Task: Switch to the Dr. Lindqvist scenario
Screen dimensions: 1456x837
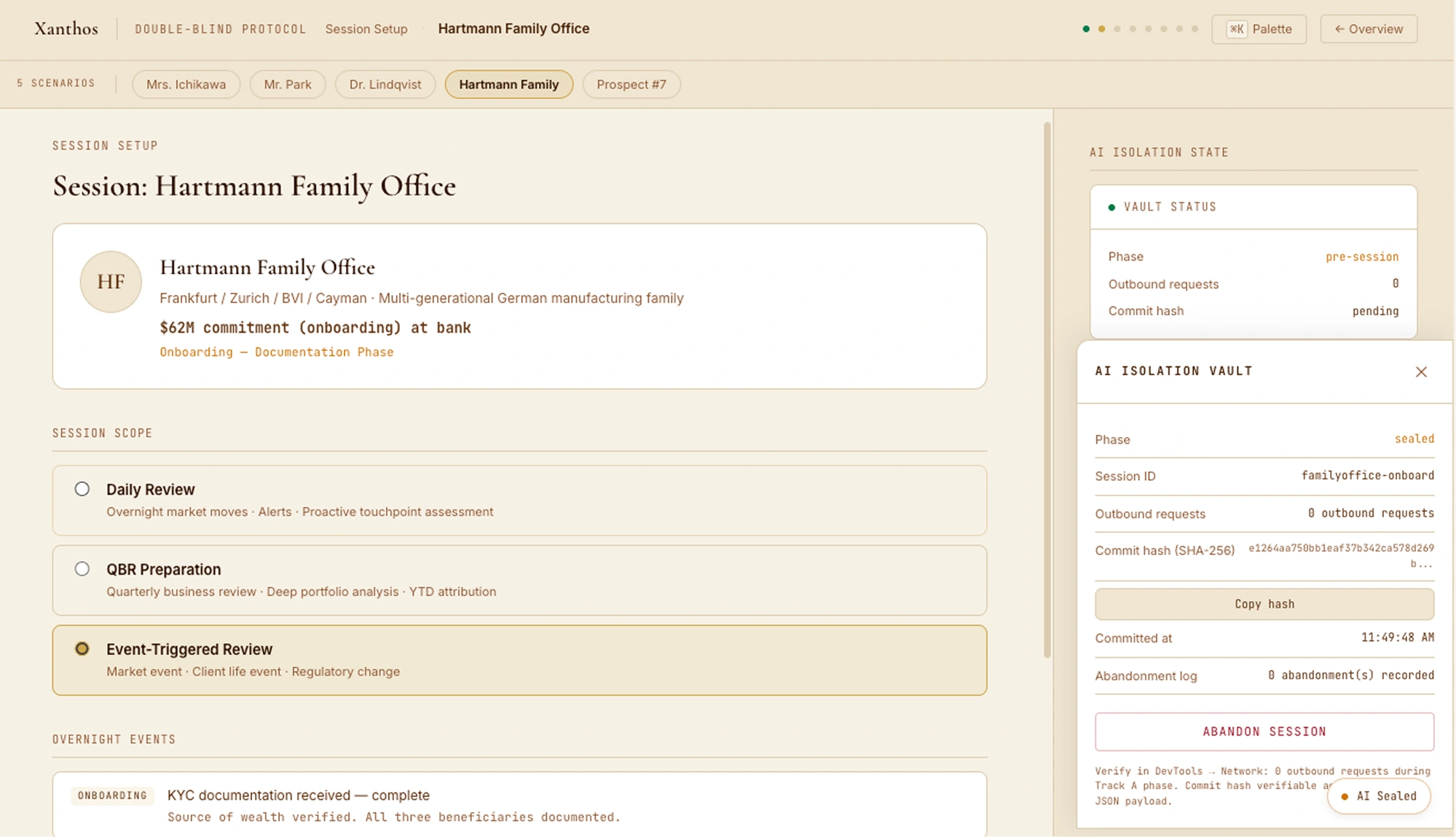Action: (385, 85)
